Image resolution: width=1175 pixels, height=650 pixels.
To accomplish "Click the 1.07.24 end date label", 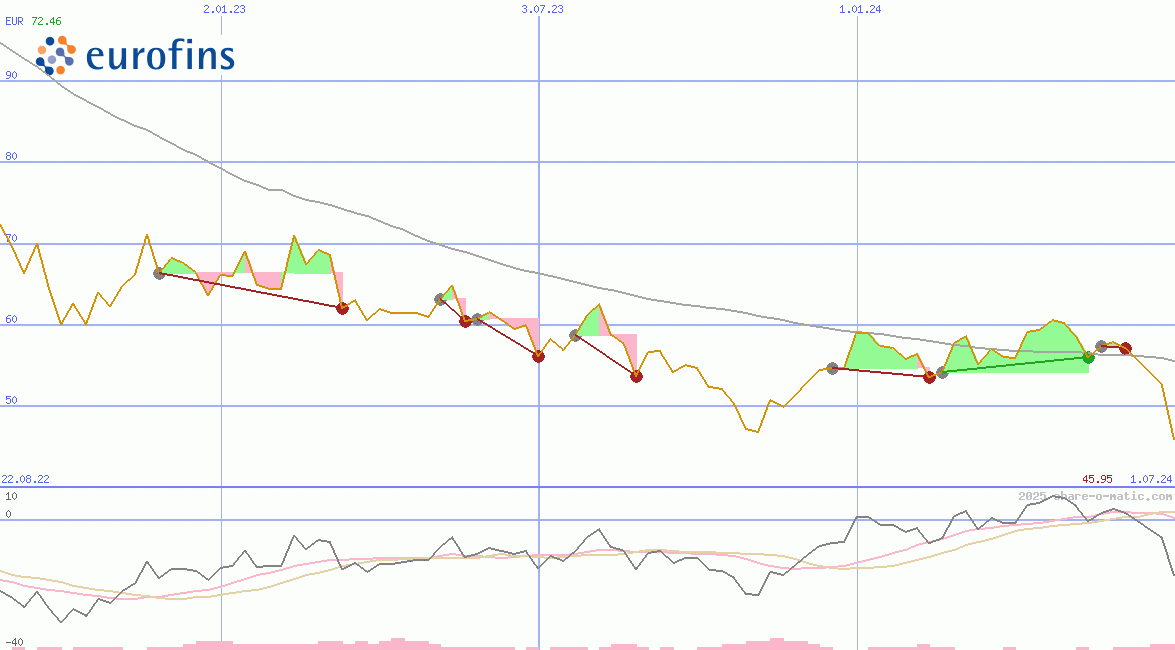I will (x=1151, y=478).
